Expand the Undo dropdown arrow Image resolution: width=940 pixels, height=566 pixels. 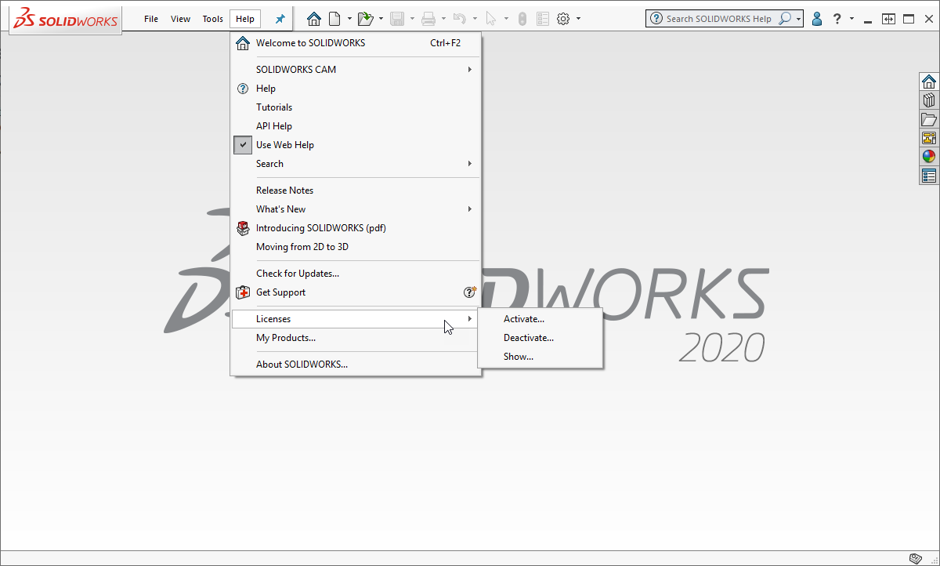(475, 19)
